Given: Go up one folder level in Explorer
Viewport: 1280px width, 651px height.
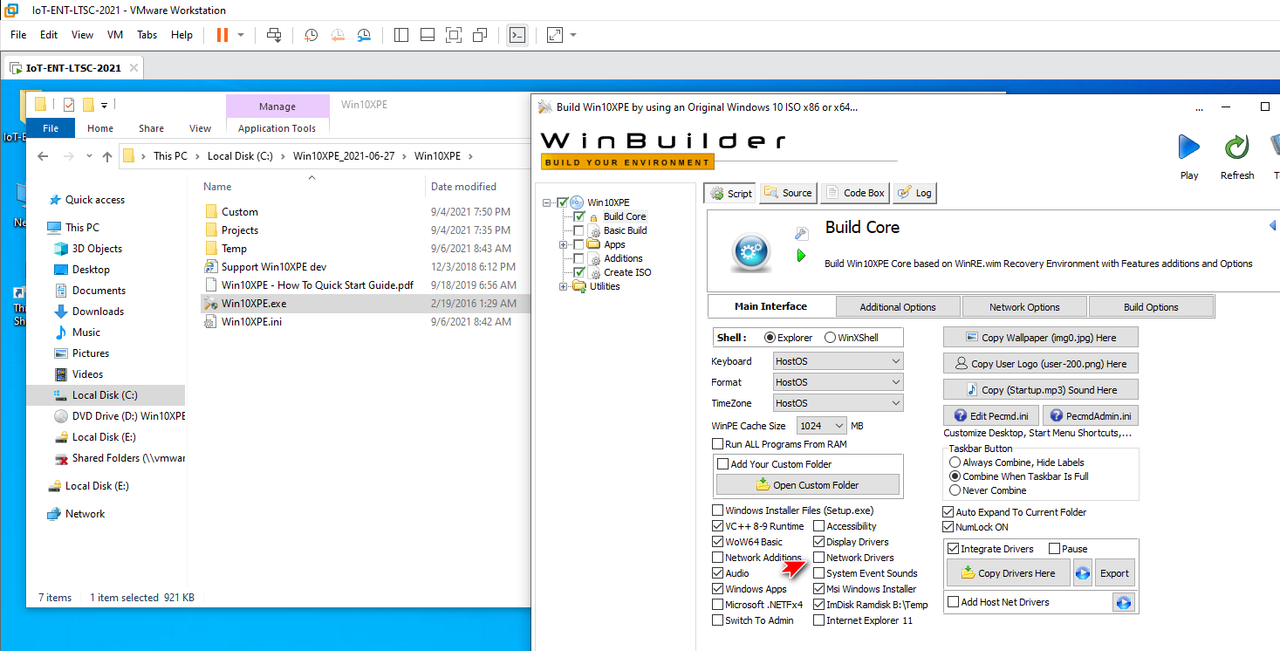Looking at the screenshot, I should pos(107,156).
